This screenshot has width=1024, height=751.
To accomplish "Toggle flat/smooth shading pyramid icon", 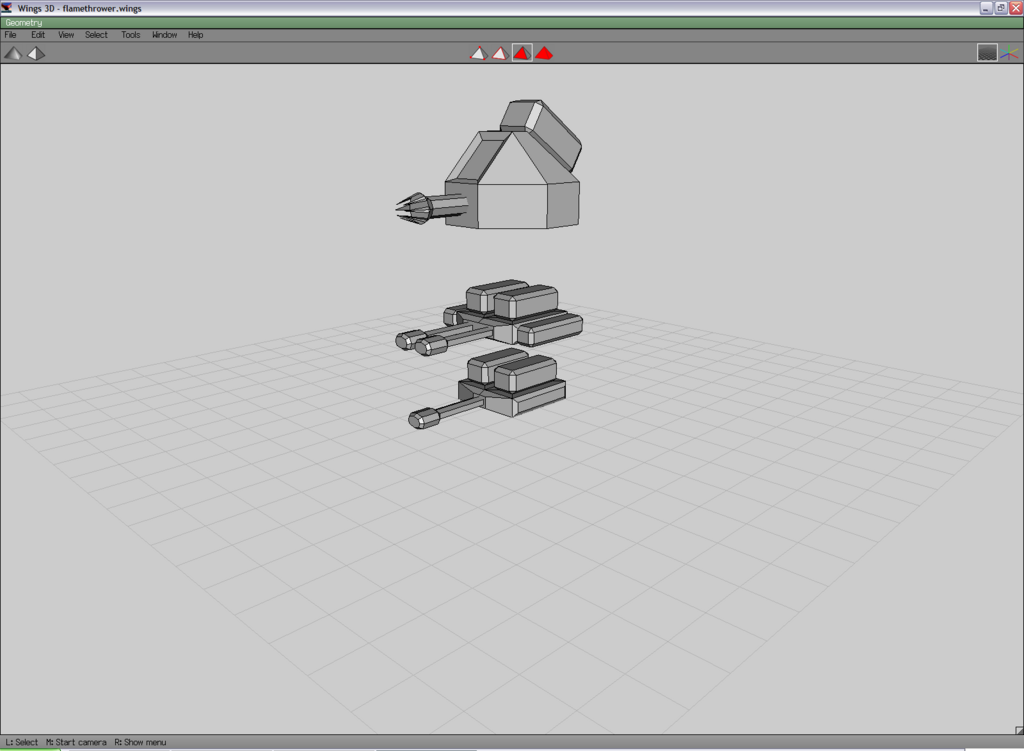I will [x=13, y=53].
